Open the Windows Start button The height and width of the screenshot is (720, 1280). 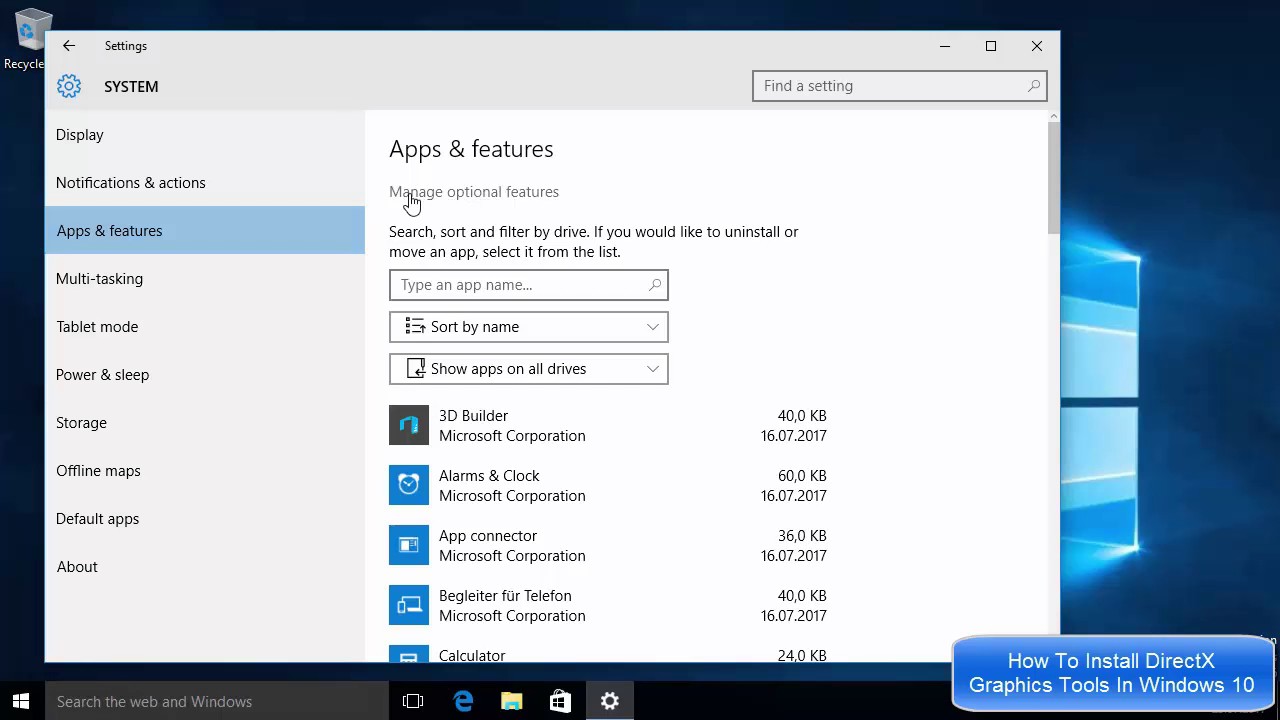click(22, 701)
